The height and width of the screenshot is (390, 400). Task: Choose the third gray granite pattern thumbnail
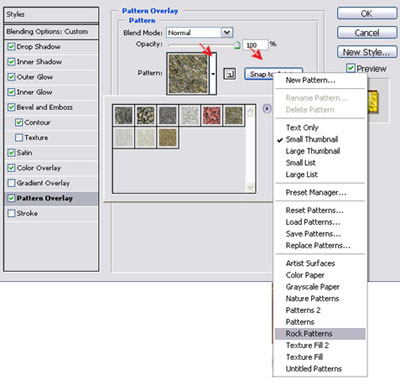(168, 115)
